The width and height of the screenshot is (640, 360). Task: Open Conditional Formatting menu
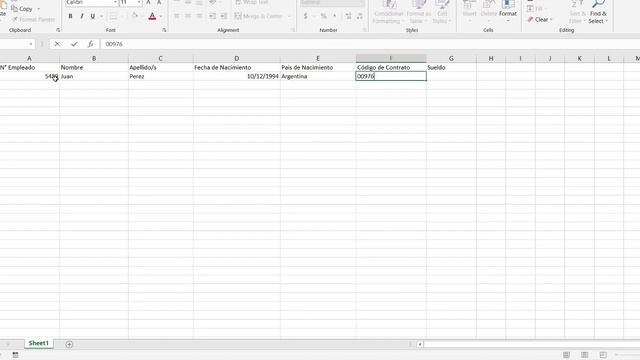[x=388, y=12]
